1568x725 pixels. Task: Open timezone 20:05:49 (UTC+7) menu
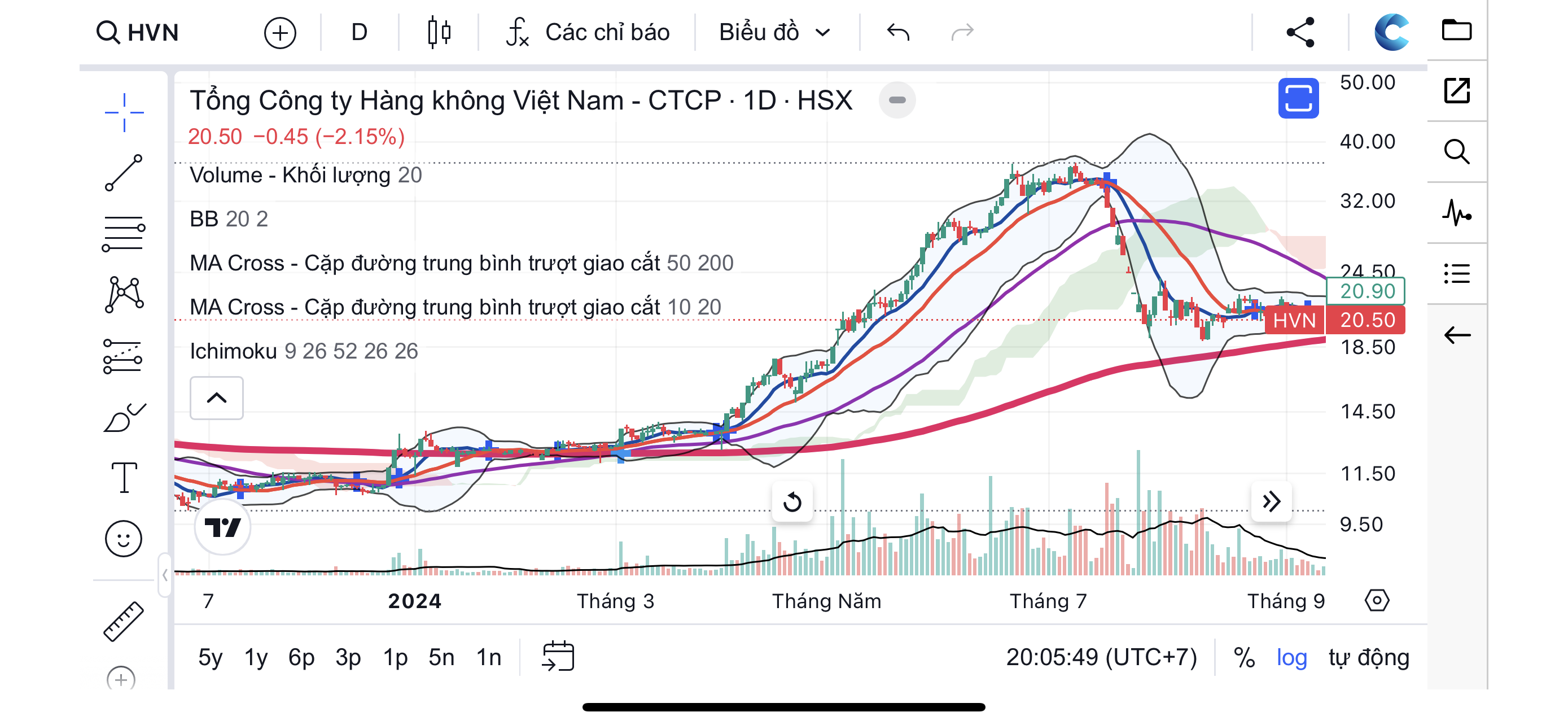[x=1101, y=657]
